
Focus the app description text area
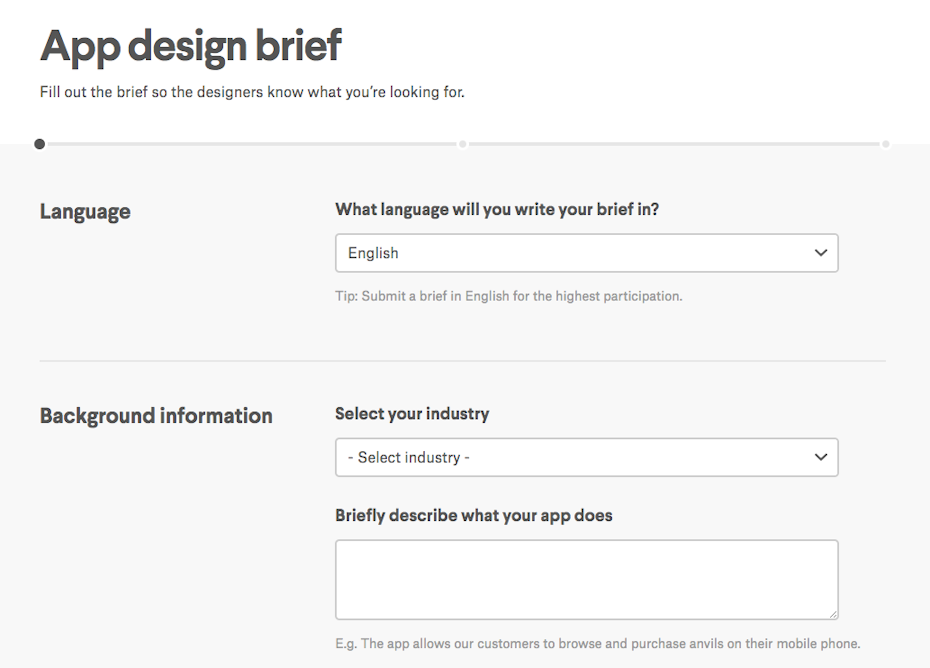[586, 579]
